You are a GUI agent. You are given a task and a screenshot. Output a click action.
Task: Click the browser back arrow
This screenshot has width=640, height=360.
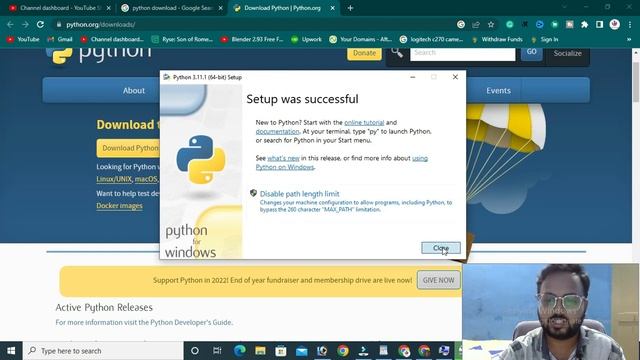pyautogui.click(x=10, y=24)
